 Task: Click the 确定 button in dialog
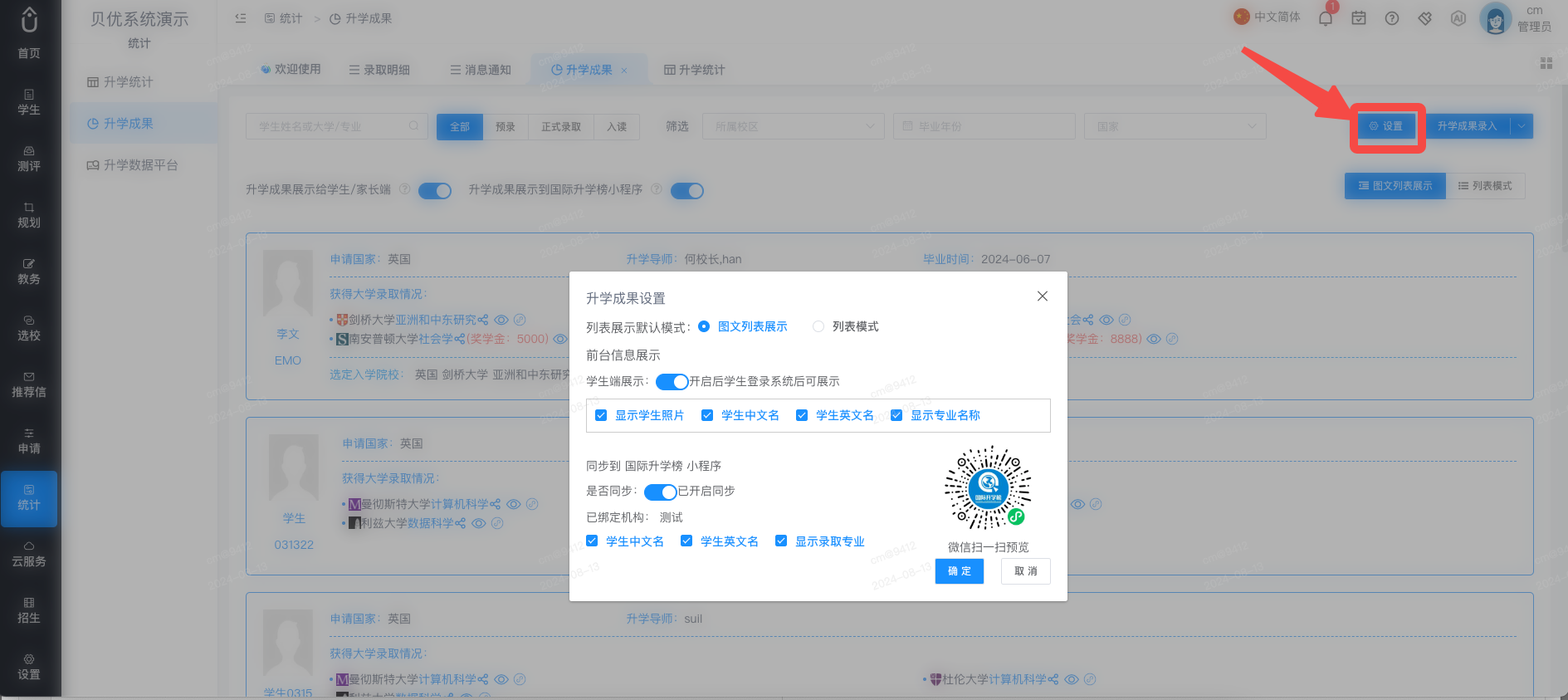tap(960, 571)
